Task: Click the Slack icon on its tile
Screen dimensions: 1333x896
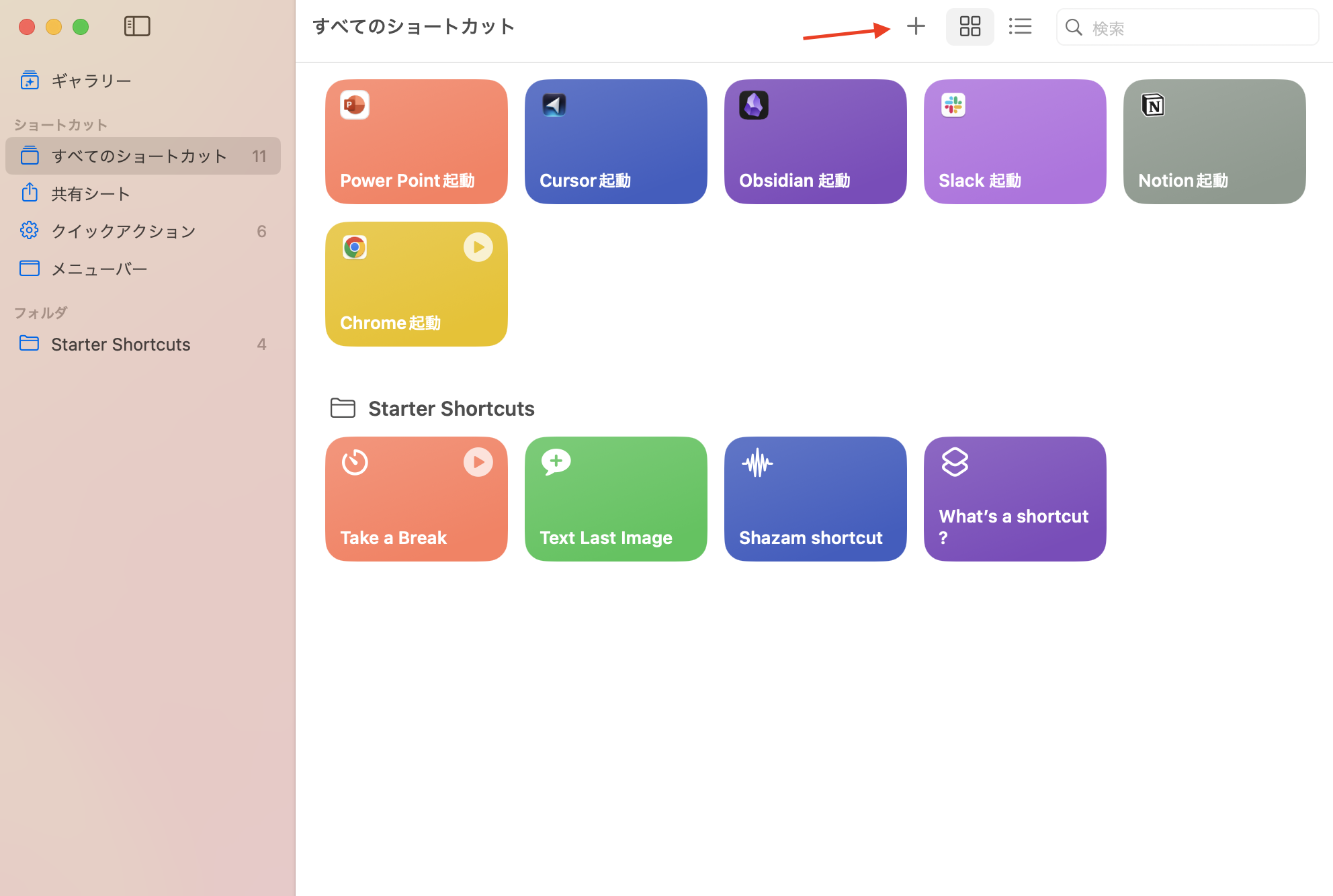Action: [x=953, y=105]
